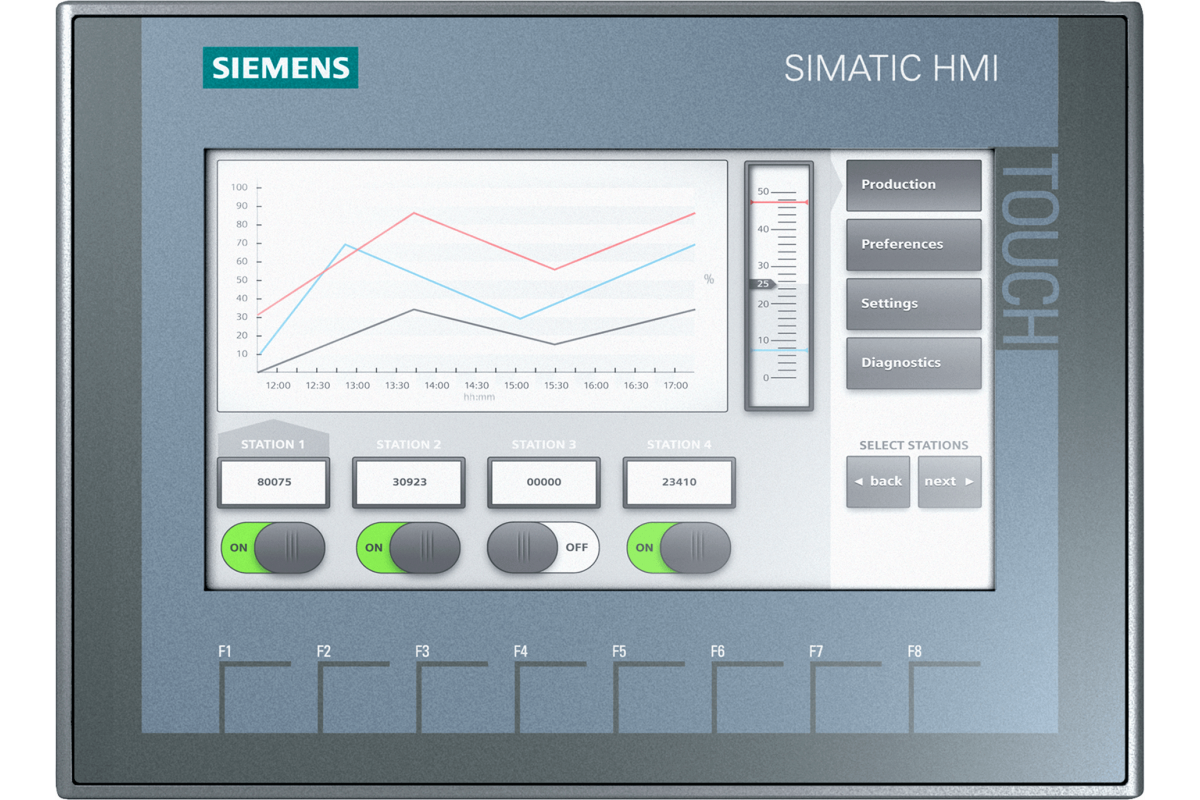This screenshot has width=1200, height=800.
Task: Click the back stations button
Action: pos(878,481)
